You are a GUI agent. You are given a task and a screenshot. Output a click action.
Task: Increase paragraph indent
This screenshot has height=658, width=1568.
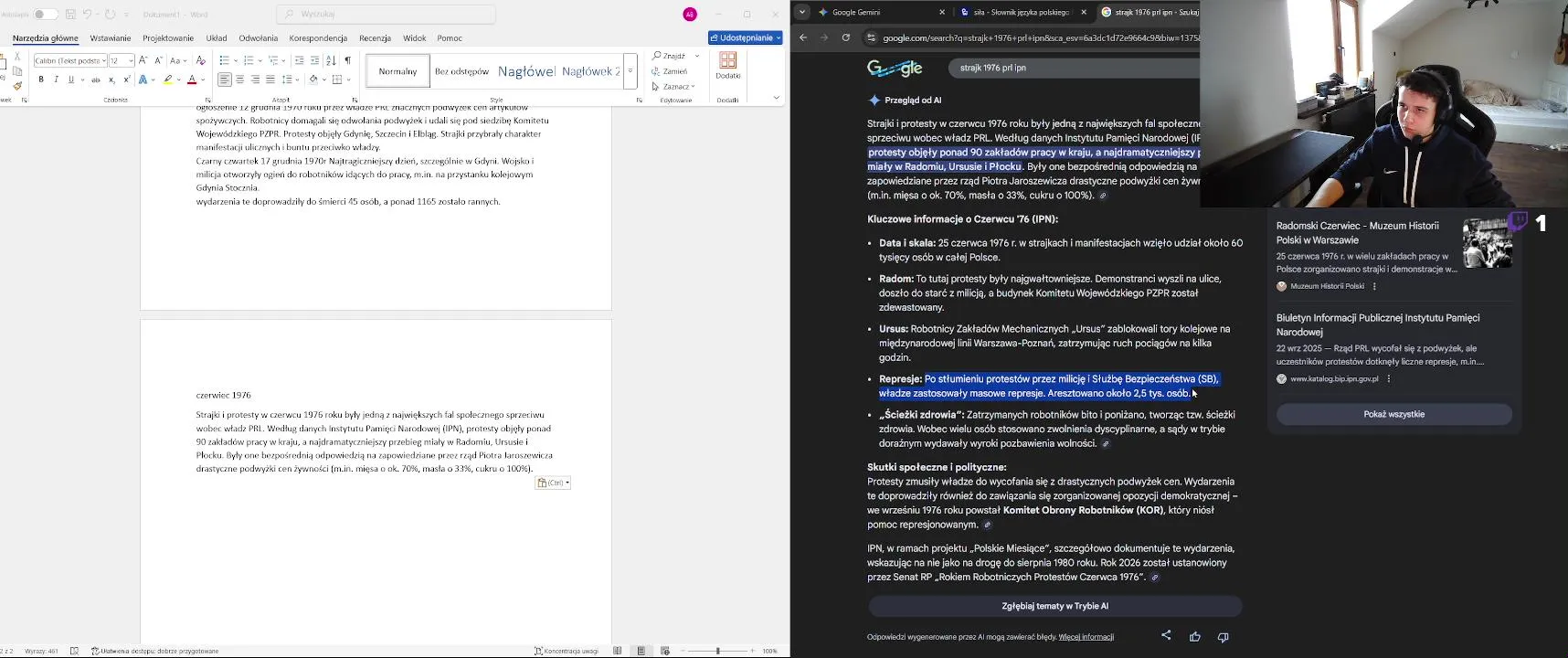pyautogui.click(x=314, y=60)
